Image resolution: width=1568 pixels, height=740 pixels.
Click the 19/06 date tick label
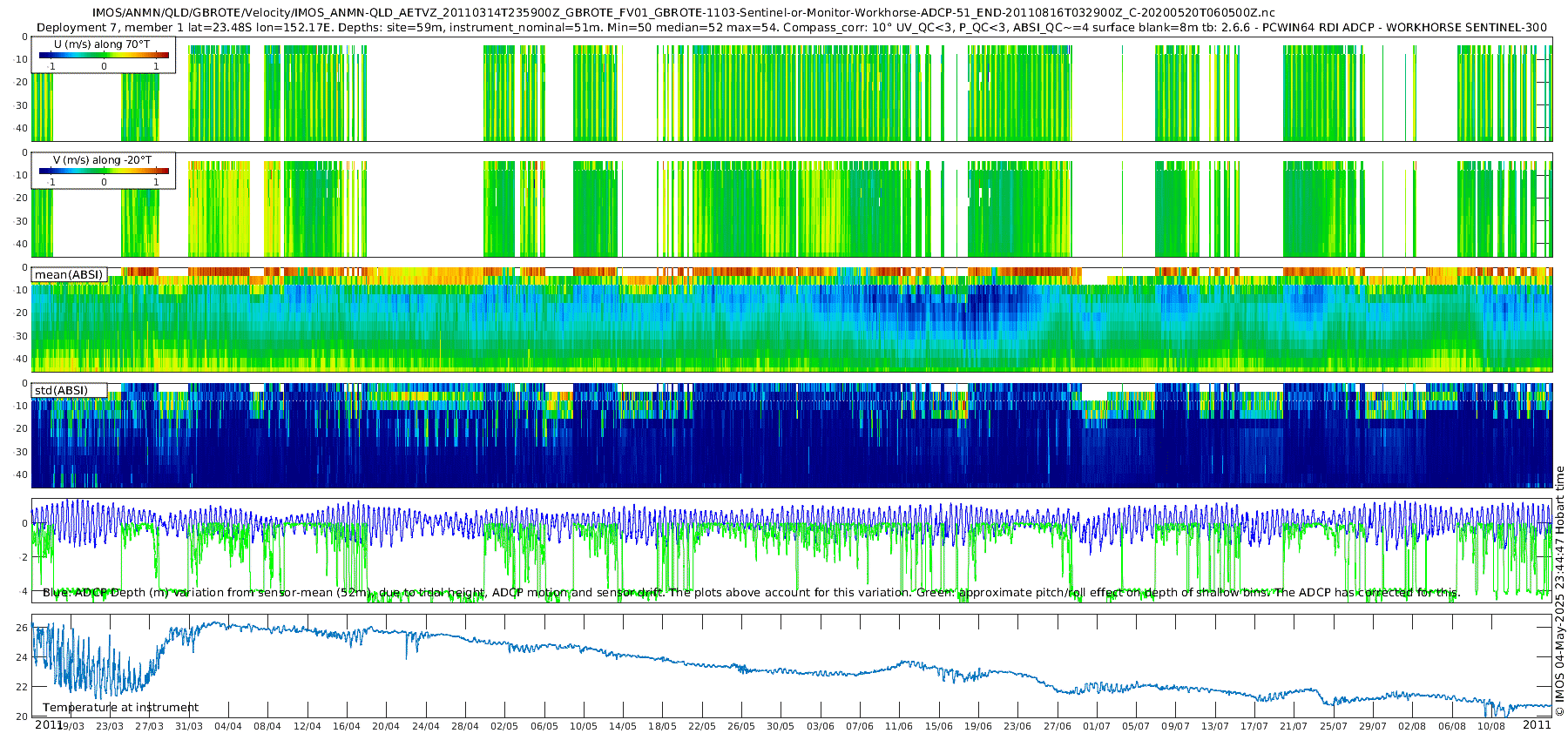pyautogui.click(x=978, y=726)
